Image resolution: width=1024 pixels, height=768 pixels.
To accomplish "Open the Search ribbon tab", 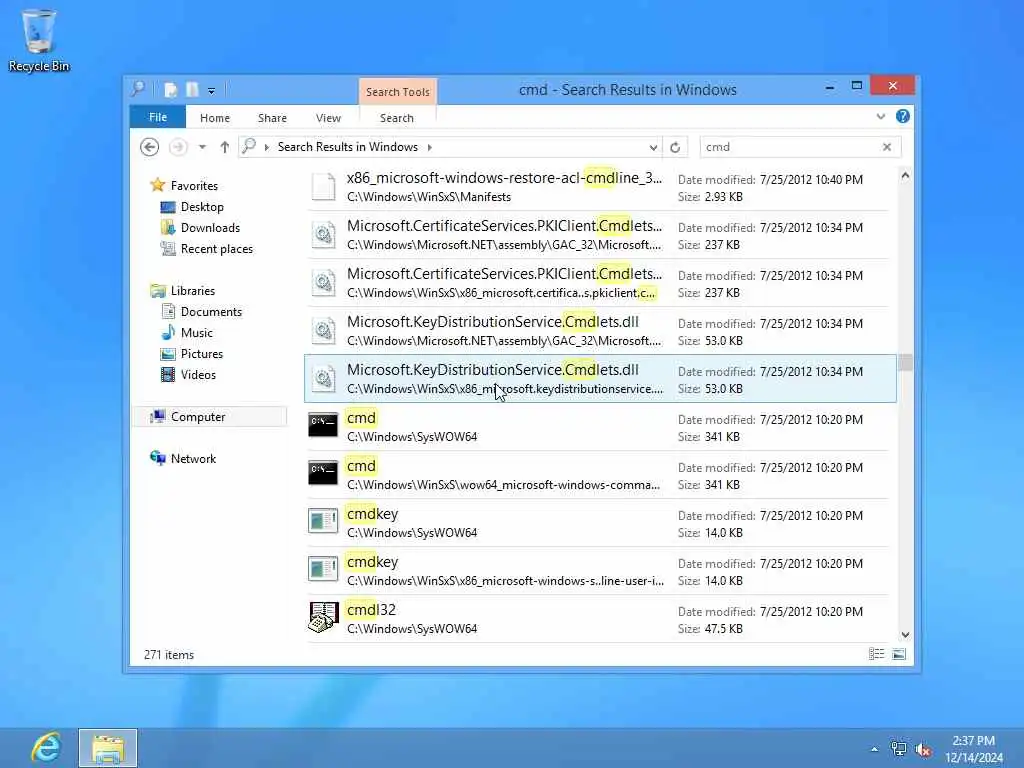I will click(396, 118).
